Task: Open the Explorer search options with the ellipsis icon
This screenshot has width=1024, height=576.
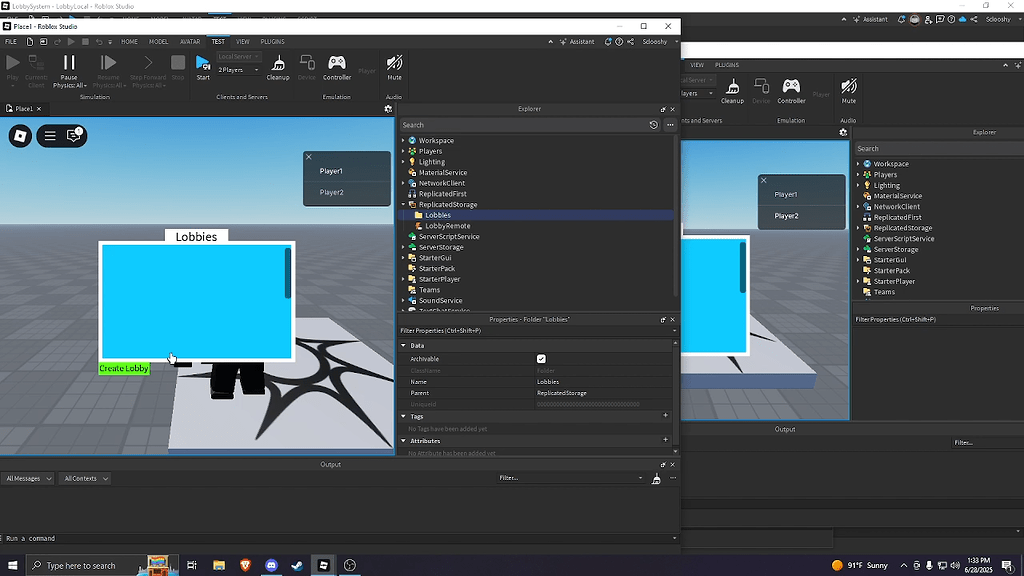Action: [x=671, y=125]
